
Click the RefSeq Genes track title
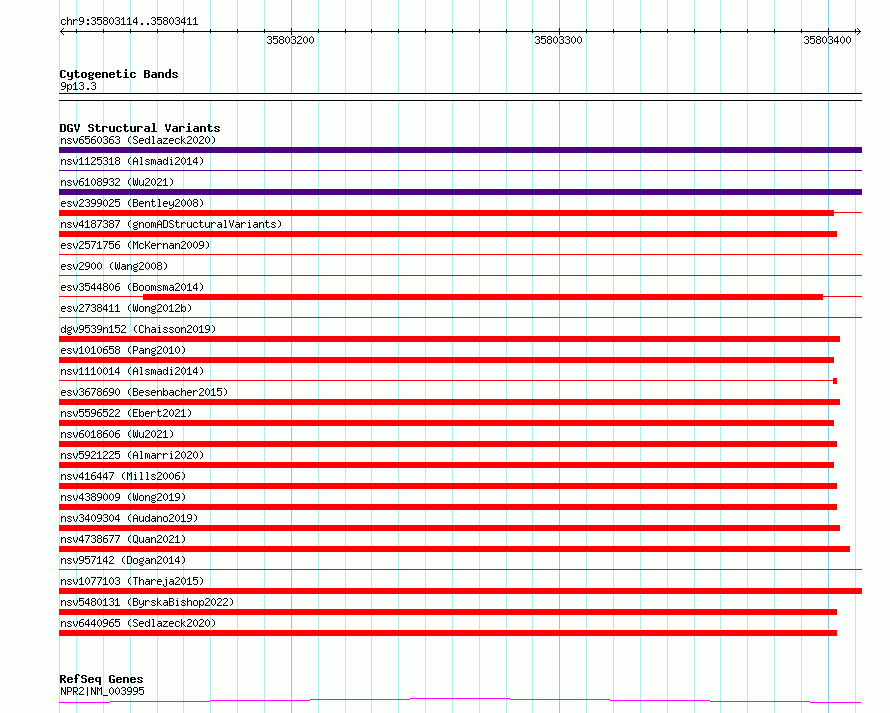101,679
